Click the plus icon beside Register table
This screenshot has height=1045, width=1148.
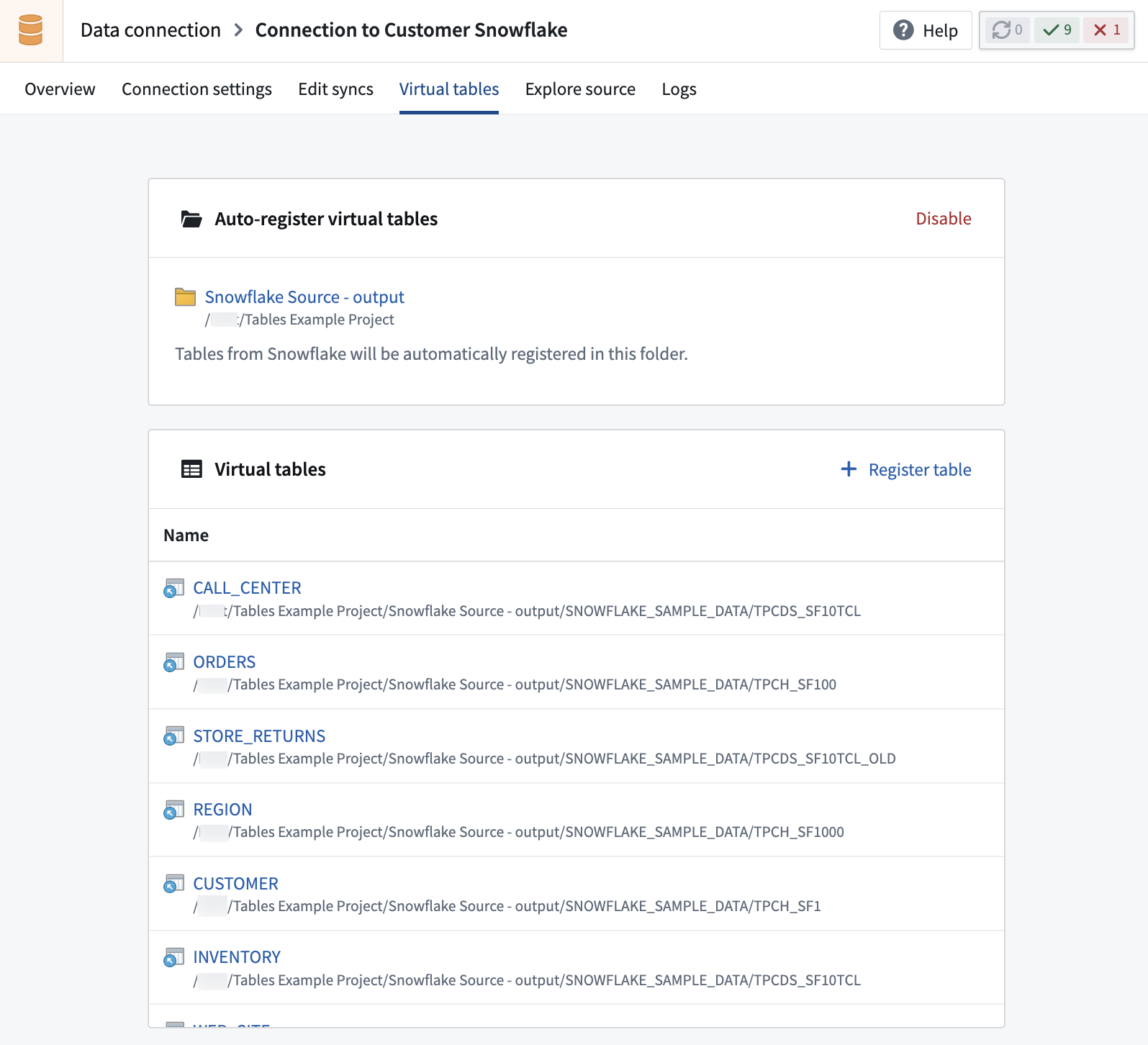coord(849,469)
